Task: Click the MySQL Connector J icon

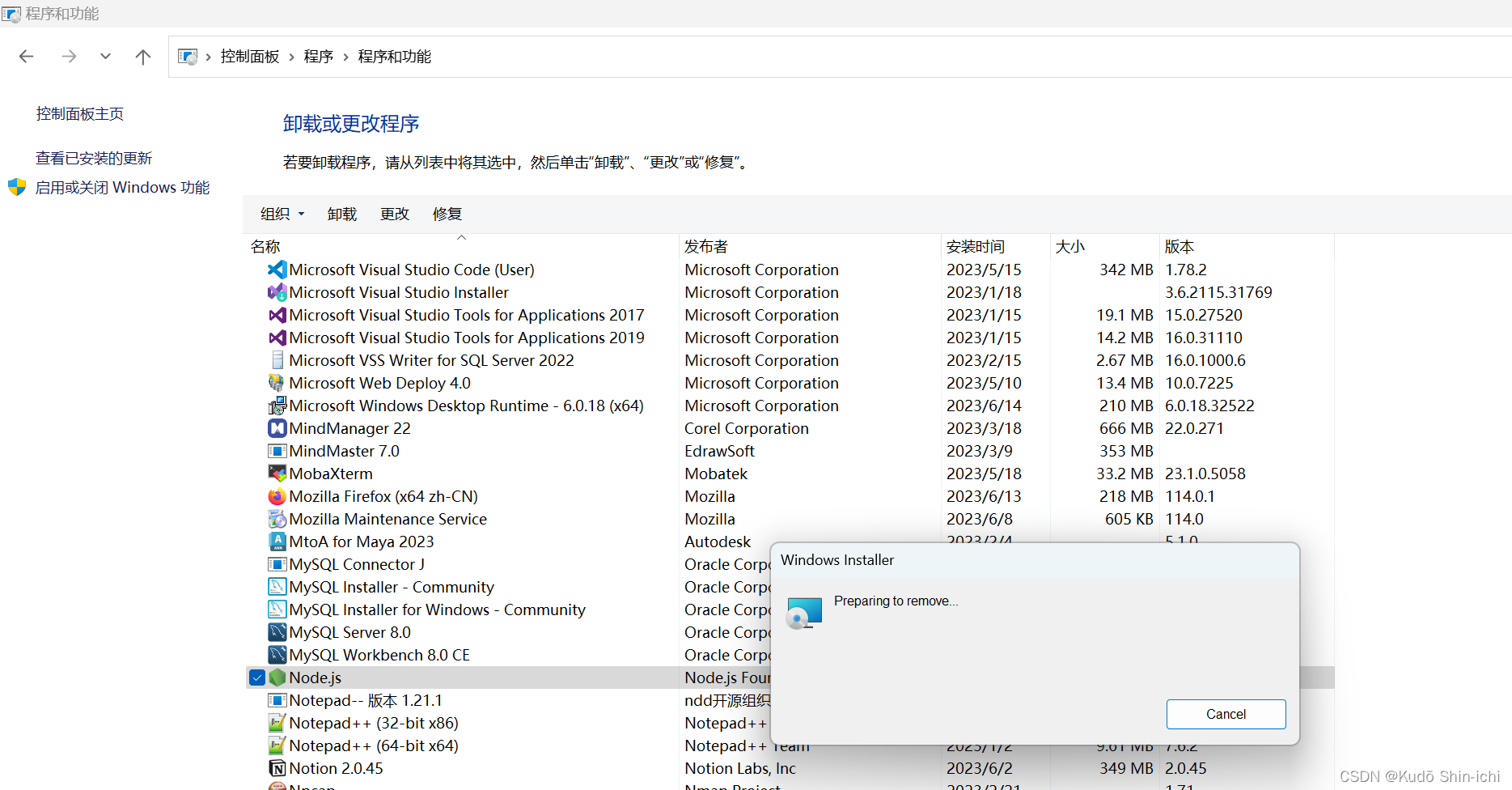Action: [277, 564]
